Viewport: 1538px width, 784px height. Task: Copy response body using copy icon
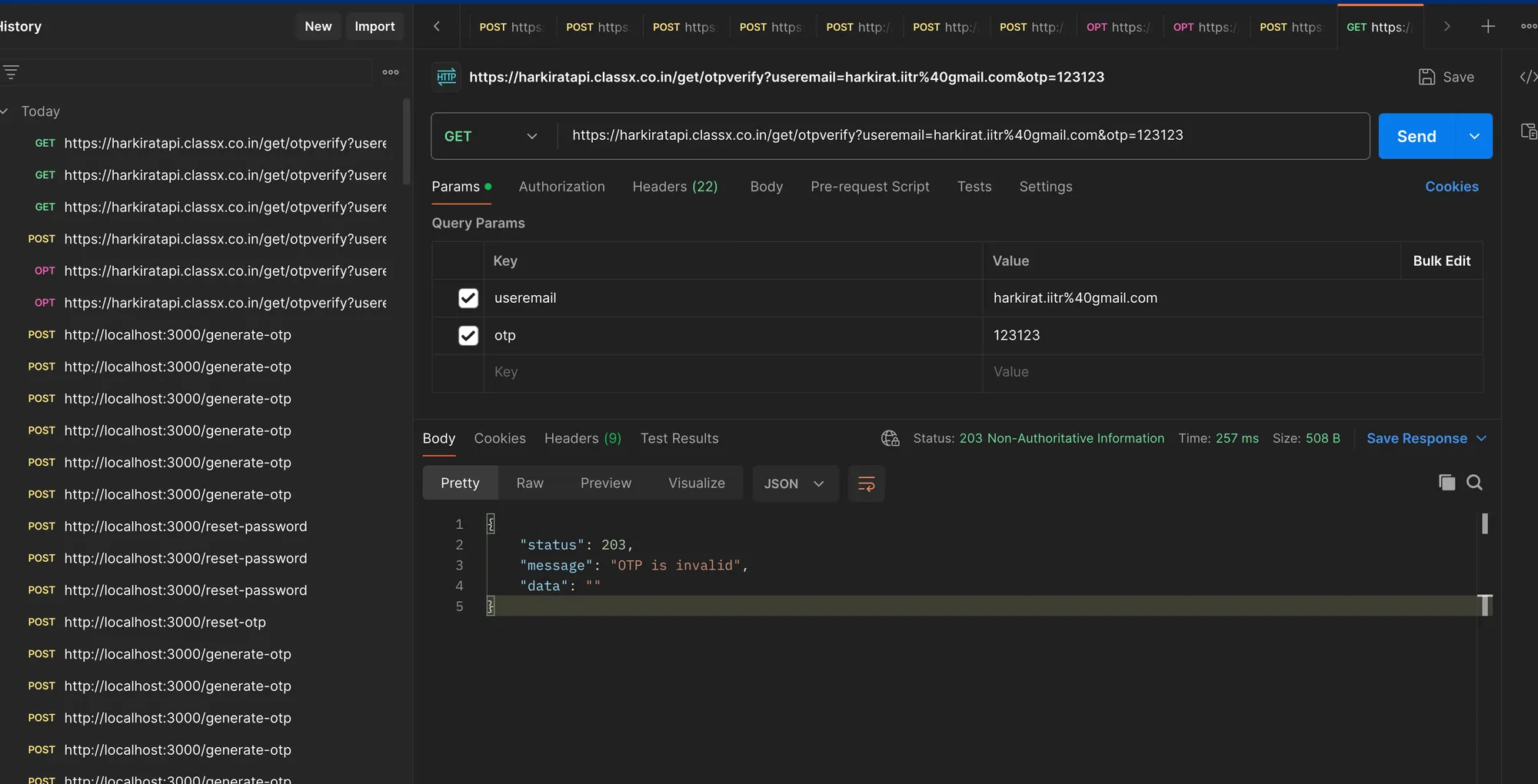(1446, 483)
